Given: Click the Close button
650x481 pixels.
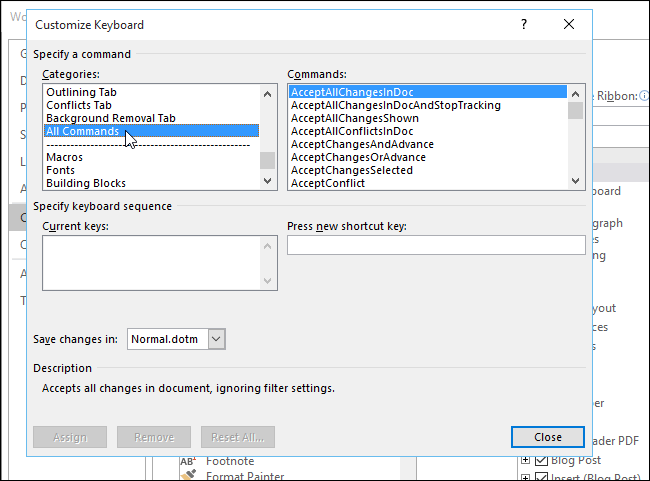Looking at the screenshot, I should coord(548,437).
